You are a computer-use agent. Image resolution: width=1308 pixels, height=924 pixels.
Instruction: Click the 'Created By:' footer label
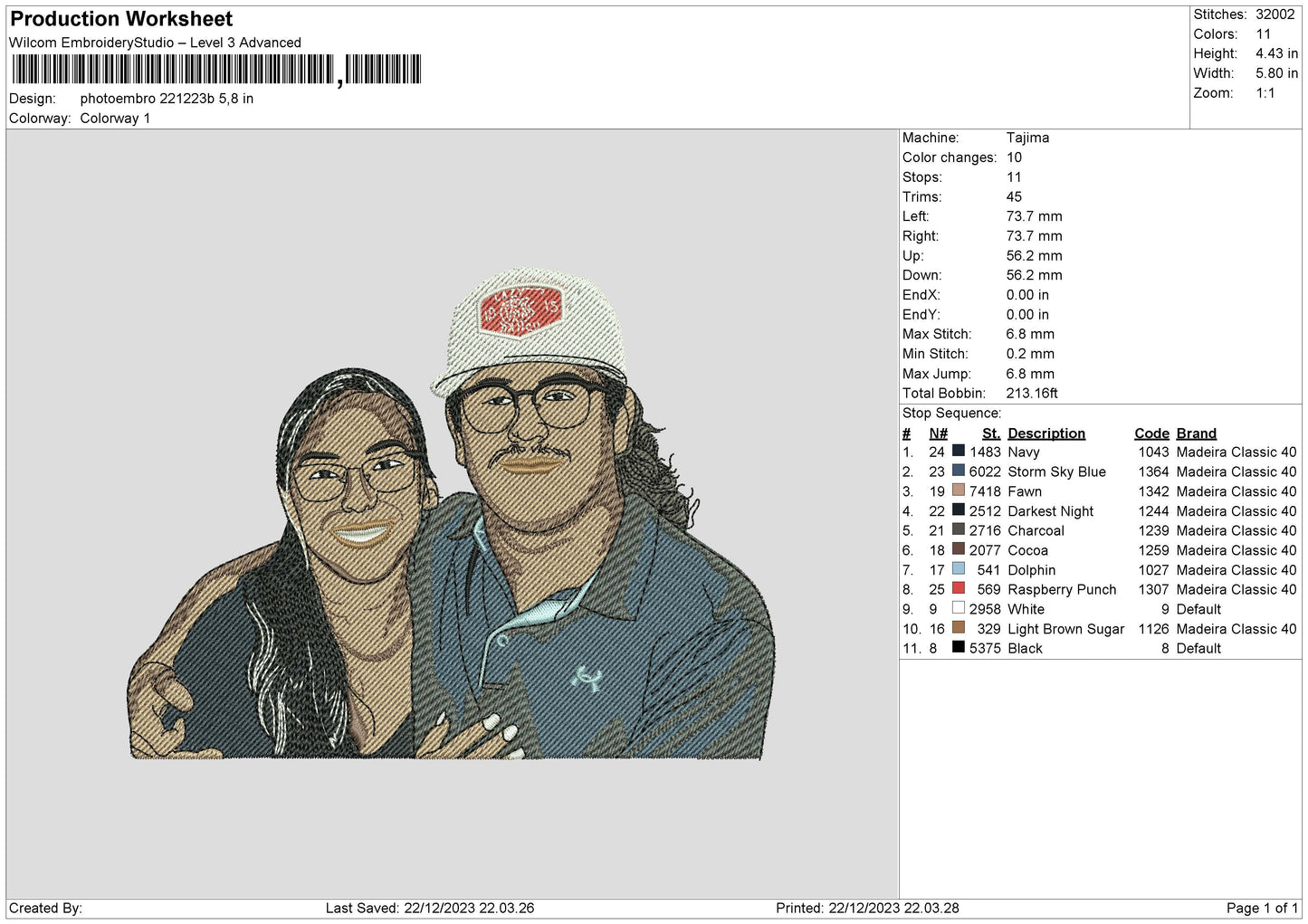tap(45, 908)
